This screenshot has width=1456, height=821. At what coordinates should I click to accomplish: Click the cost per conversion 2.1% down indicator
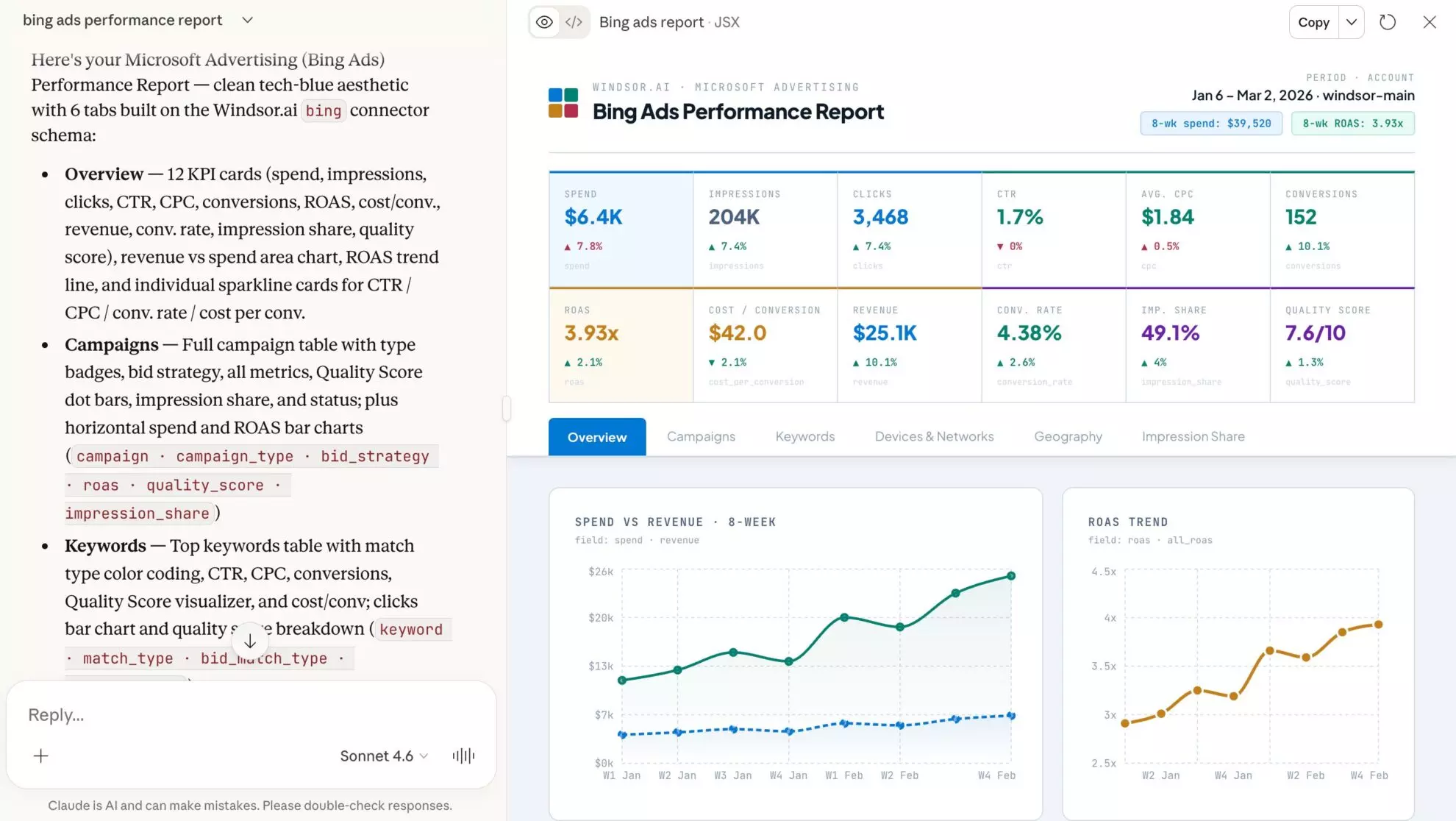coord(727,363)
